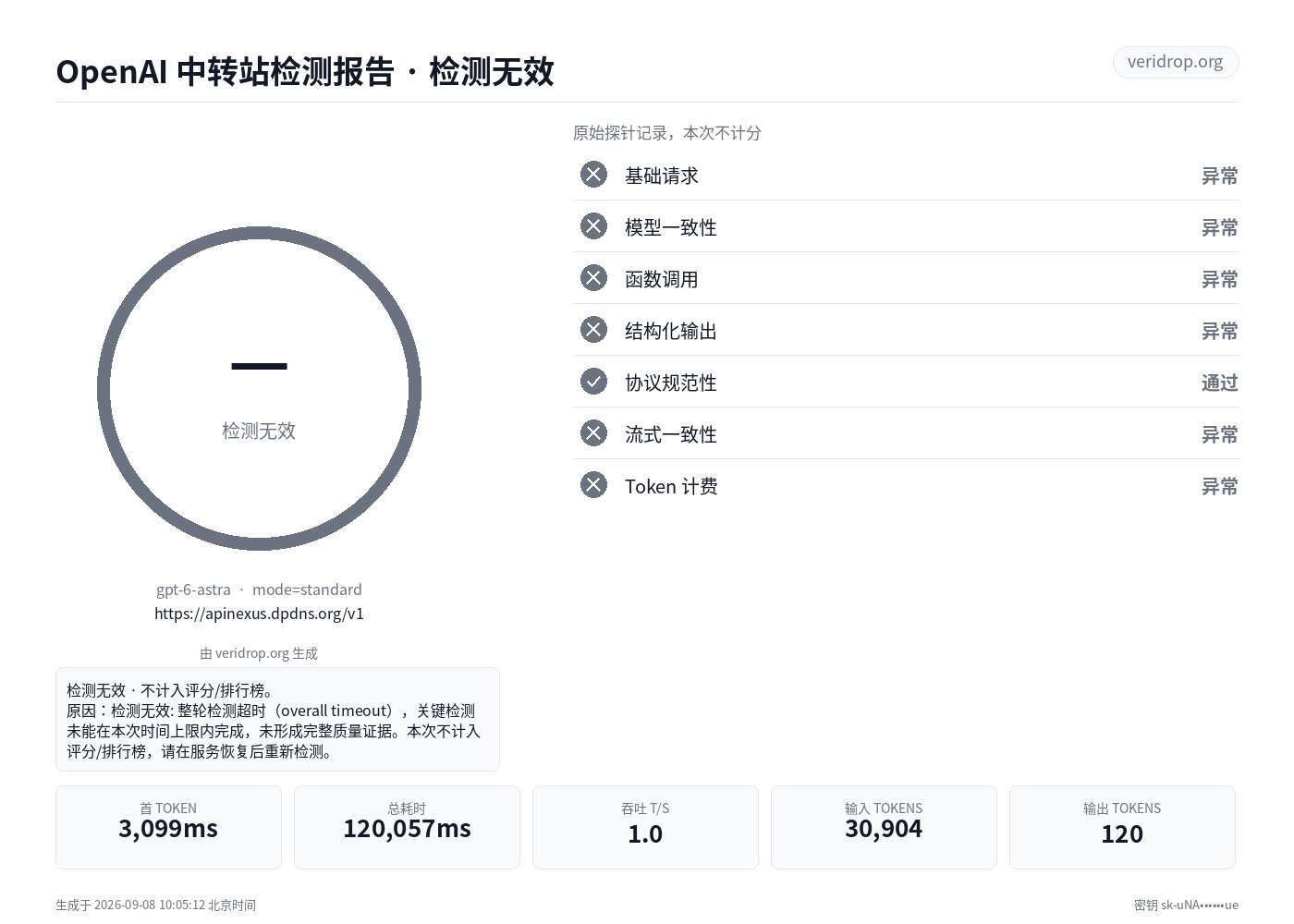
Task: Select the 吞吐 T/S stat card
Action: (645, 827)
